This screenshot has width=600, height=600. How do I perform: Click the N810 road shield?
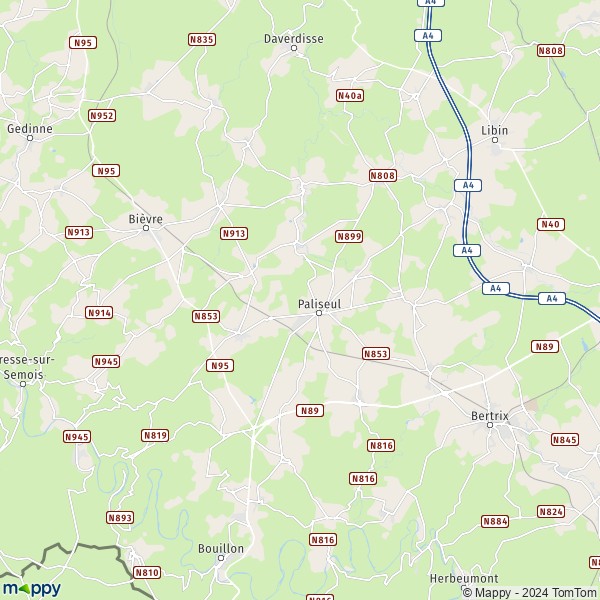point(147,573)
